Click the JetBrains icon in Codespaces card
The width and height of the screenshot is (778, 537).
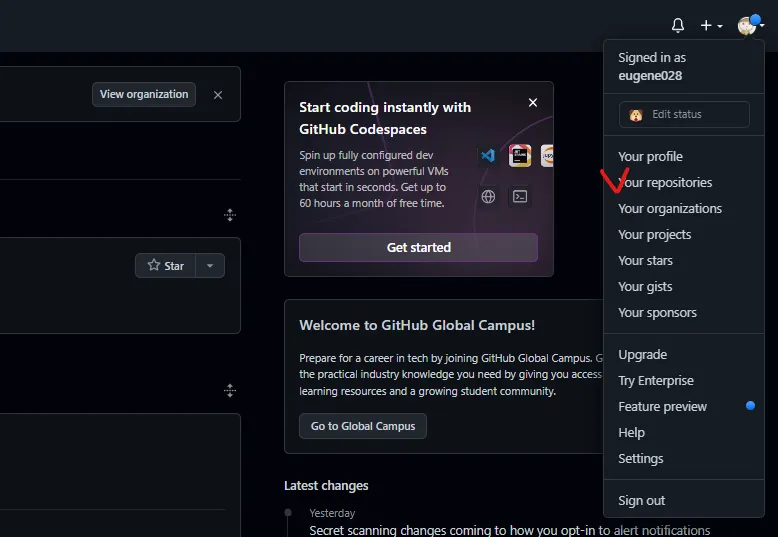(x=519, y=156)
